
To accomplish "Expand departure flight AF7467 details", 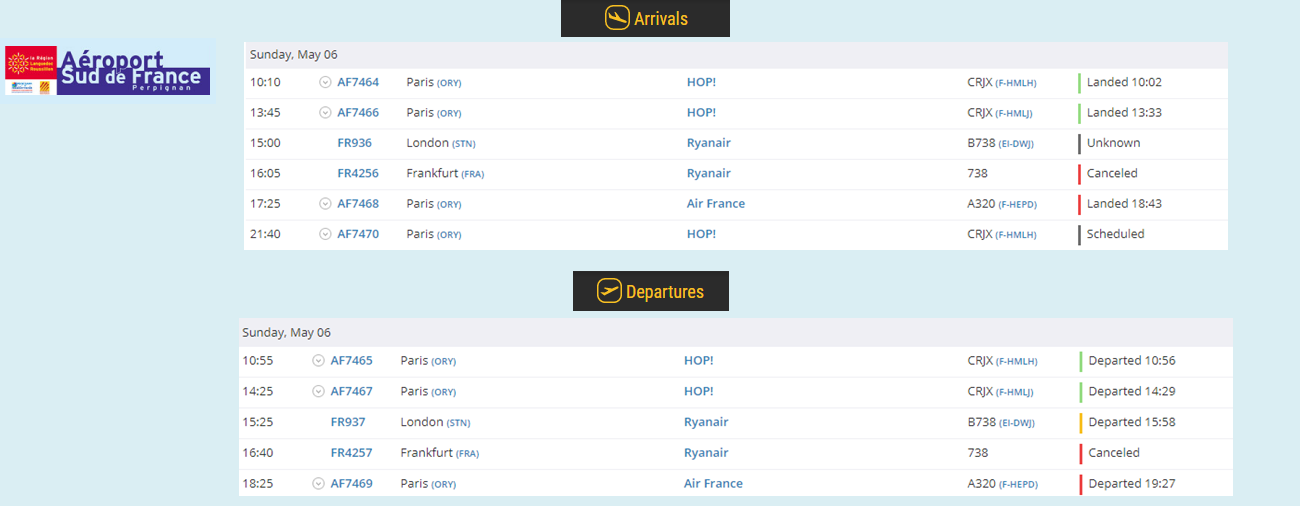I will [x=318, y=392].
